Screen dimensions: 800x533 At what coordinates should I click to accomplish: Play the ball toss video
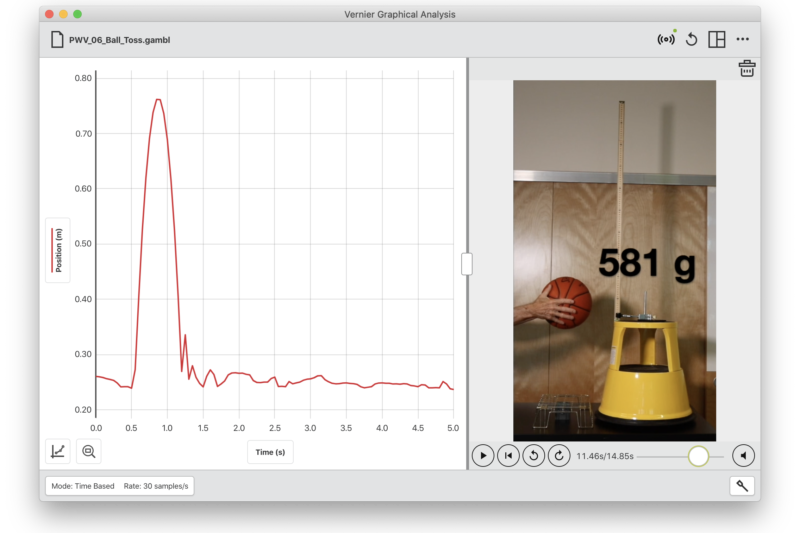(483, 455)
